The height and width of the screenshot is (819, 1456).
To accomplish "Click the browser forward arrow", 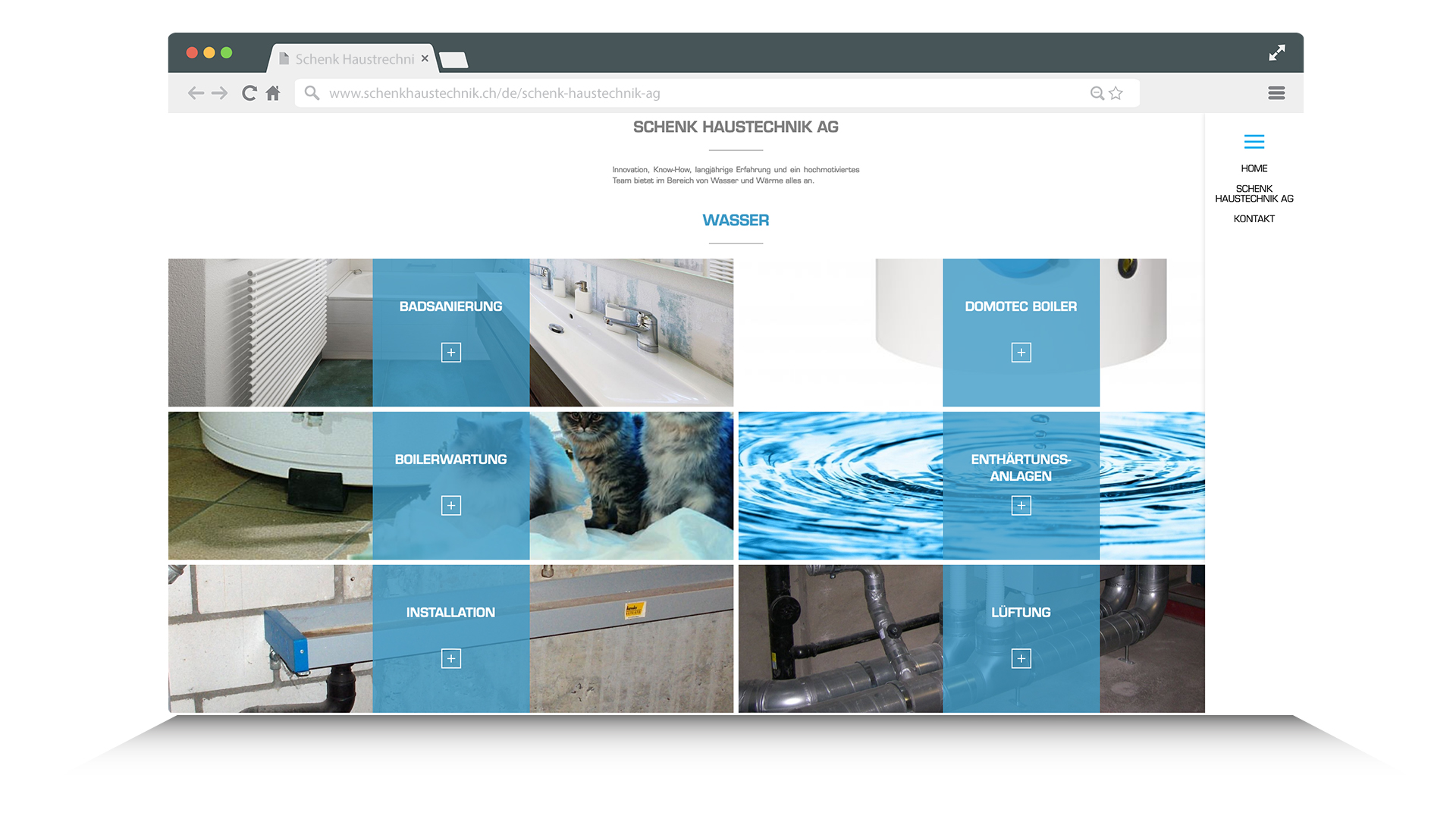I will point(220,93).
